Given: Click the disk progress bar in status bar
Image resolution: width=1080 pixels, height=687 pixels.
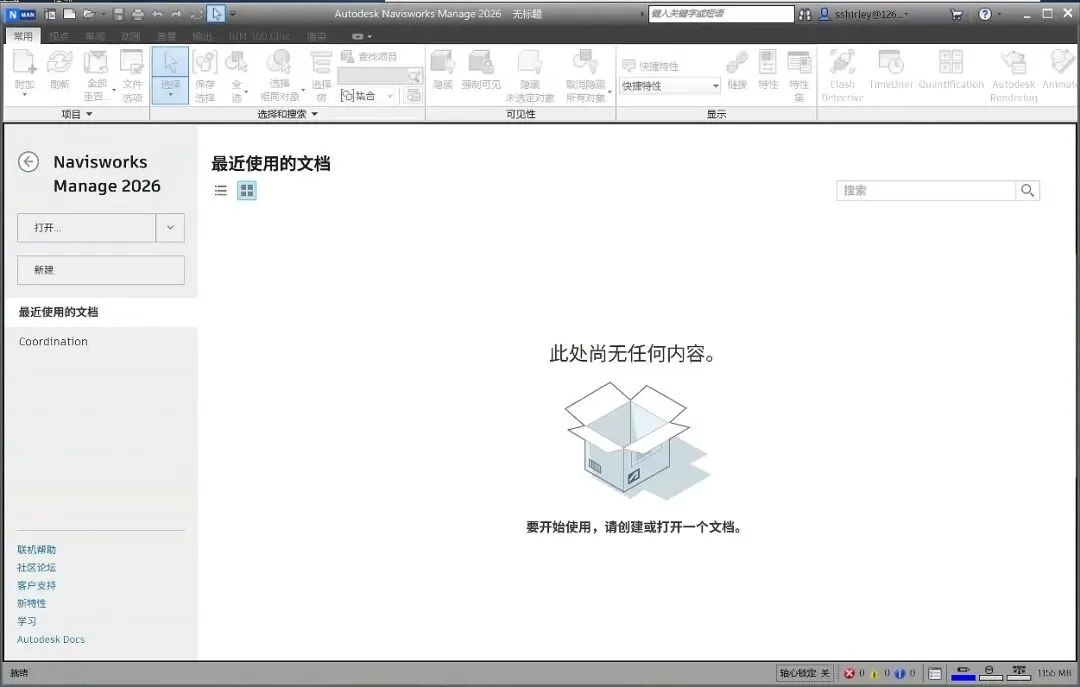Looking at the screenshot, I should (990, 673).
